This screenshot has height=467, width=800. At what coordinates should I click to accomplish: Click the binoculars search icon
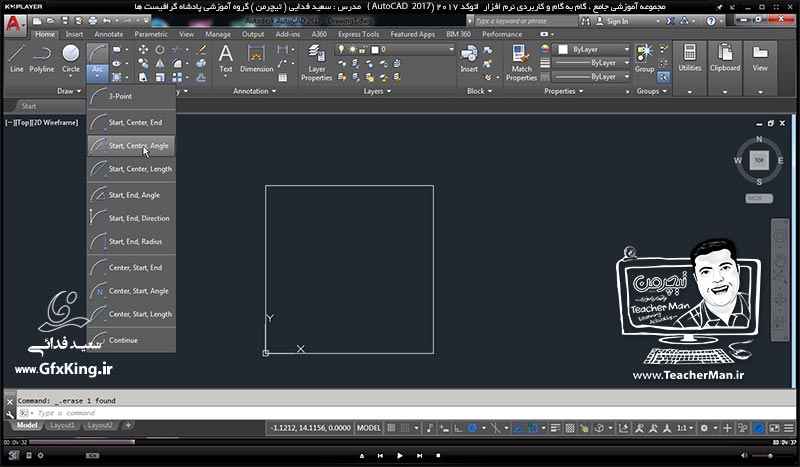[x=585, y=21]
